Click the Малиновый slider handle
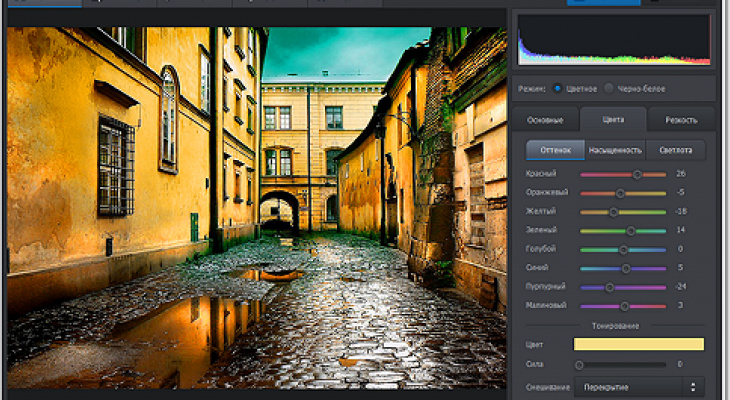 point(624,306)
